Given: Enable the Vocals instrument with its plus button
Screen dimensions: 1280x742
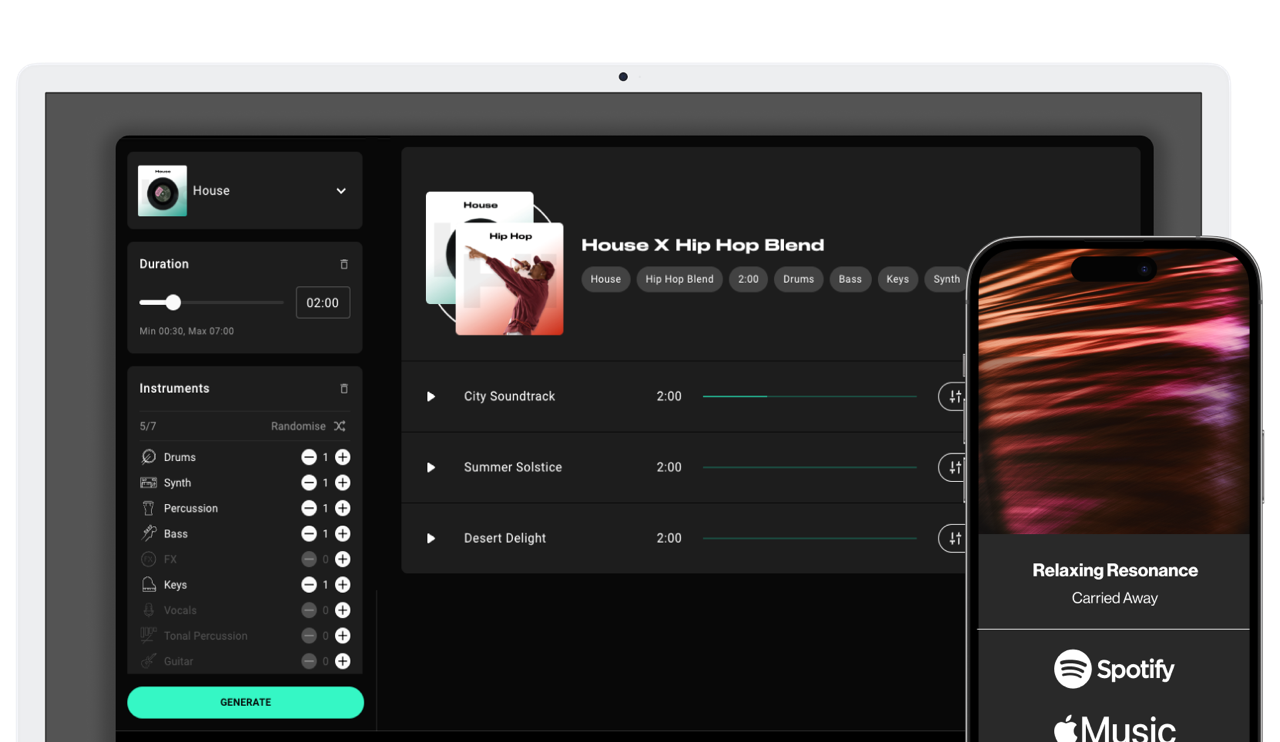Looking at the screenshot, I should 342,609.
